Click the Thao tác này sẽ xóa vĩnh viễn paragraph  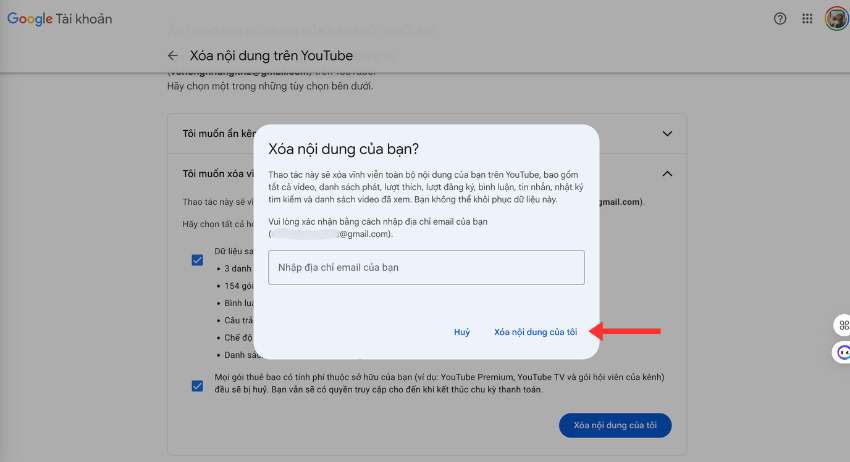[x=426, y=187]
